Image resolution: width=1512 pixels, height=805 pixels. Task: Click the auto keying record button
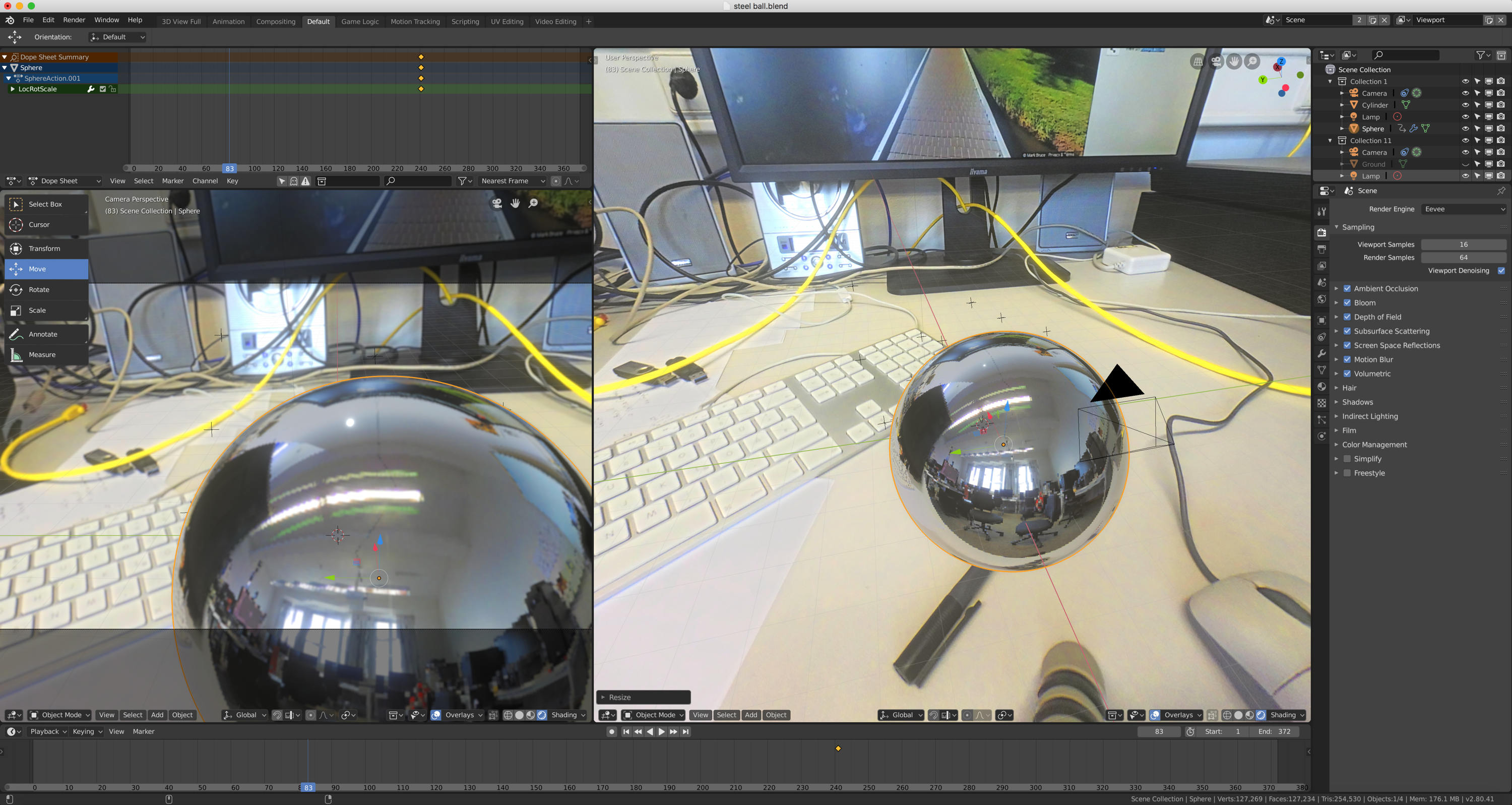(x=612, y=731)
